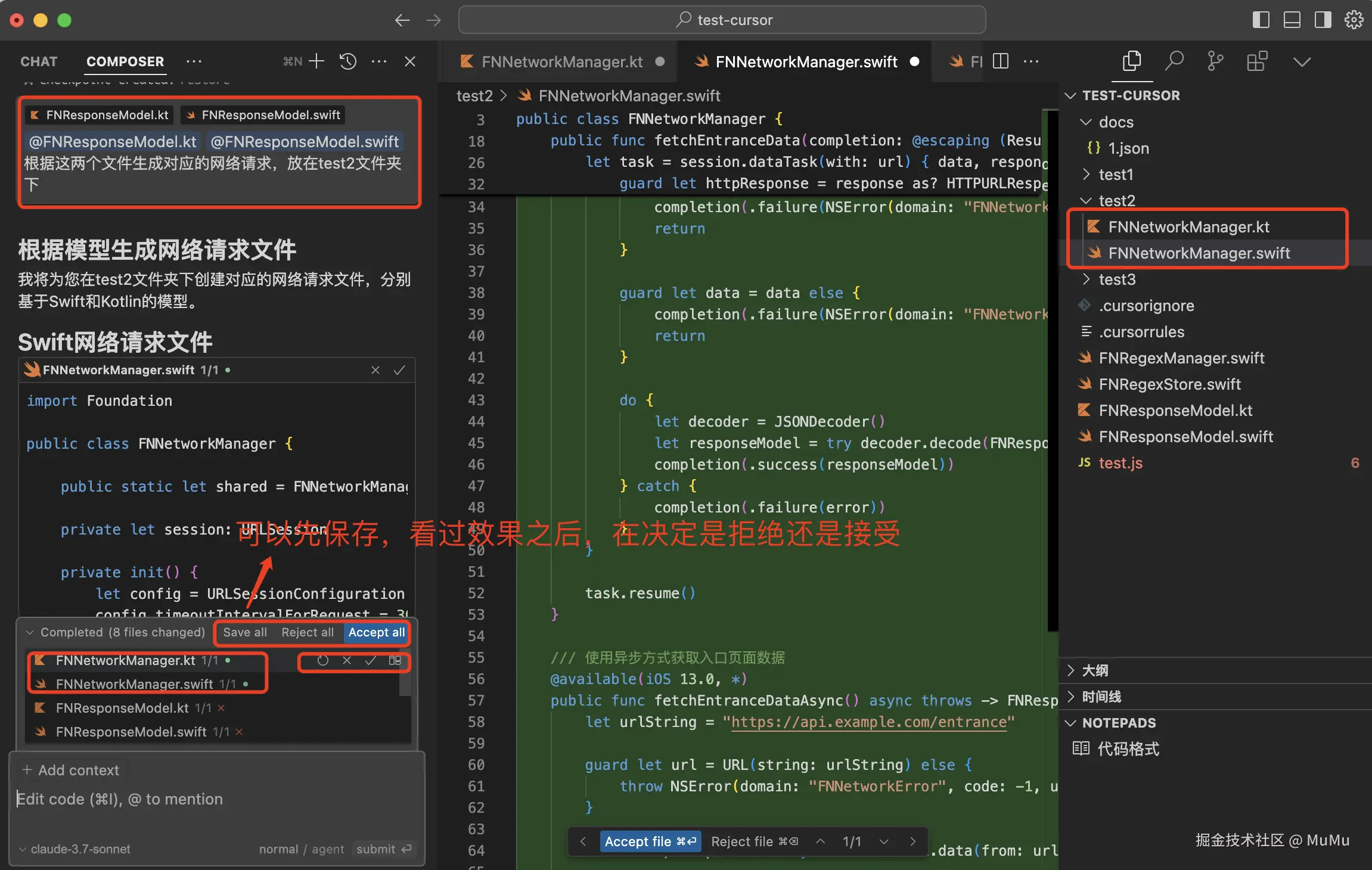Screen dimensions: 1372x870
Task: Toggle the primary sidebar layout button
Action: tap(1261, 20)
